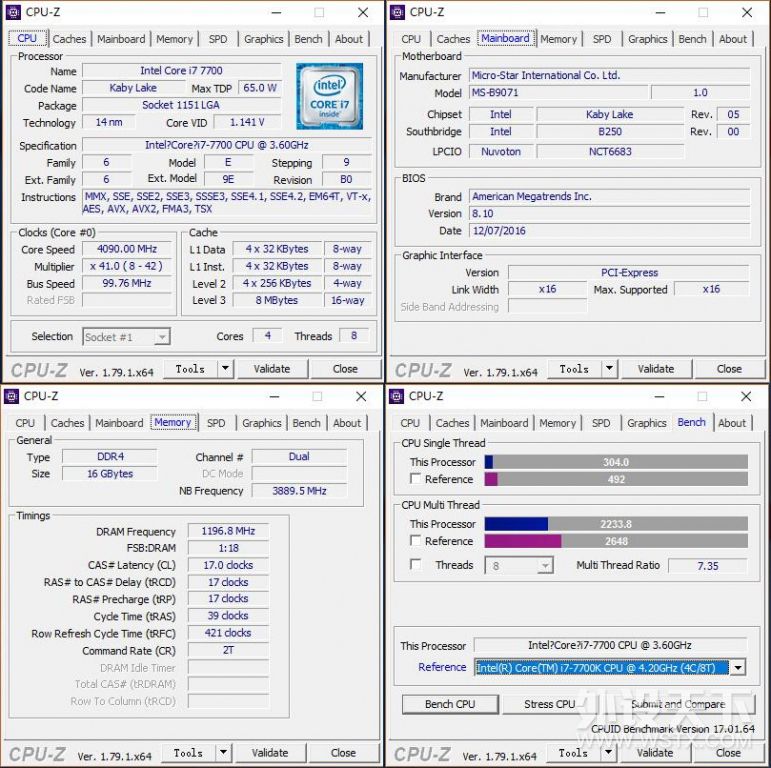Open Tools dropdown arrow in Bench window
This screenshot has width=771, height=768.
tap(609, 752)
